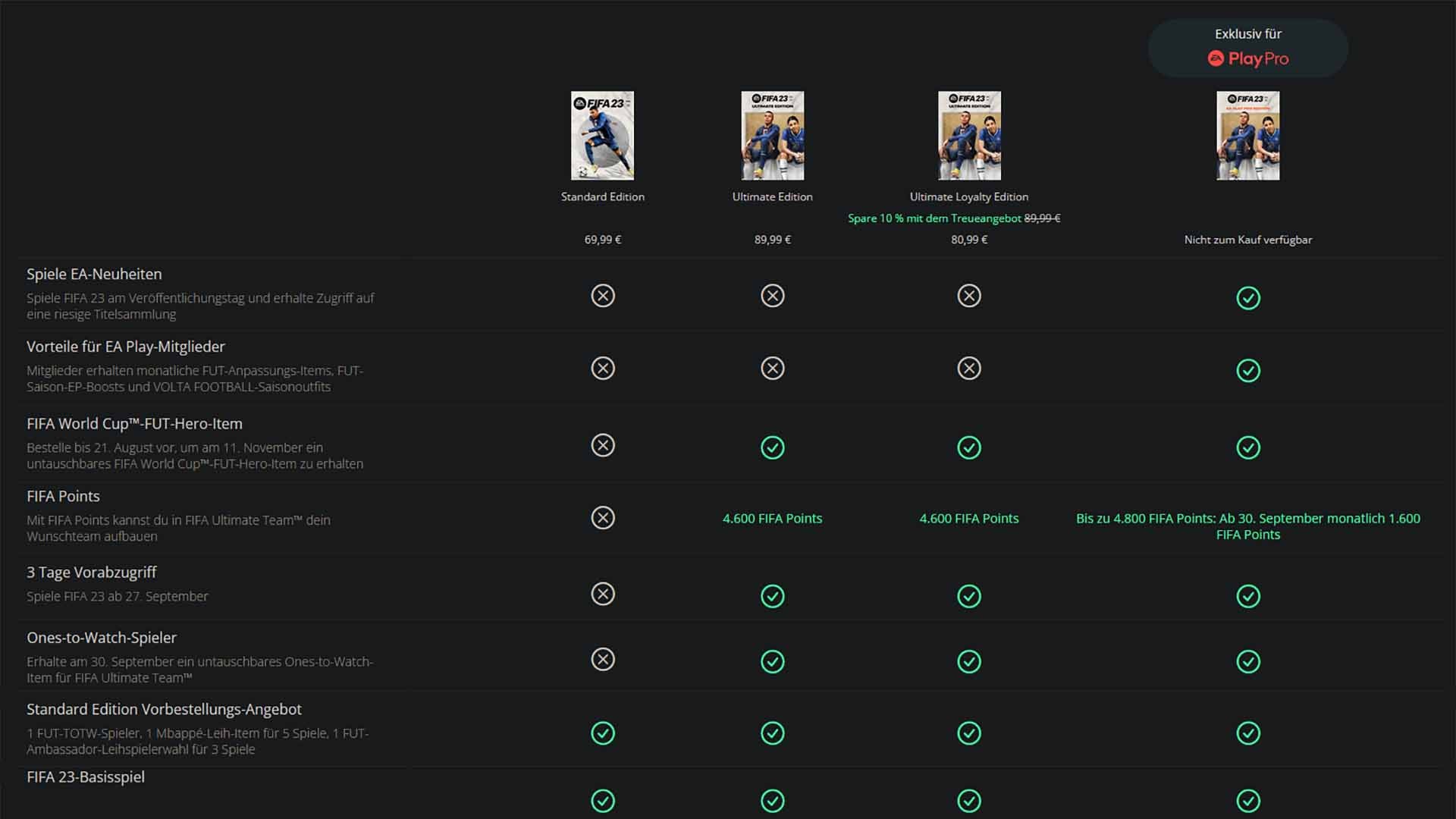Click Standard Edition cross in FIFA Points row
1456x819 pixels.
603,518
